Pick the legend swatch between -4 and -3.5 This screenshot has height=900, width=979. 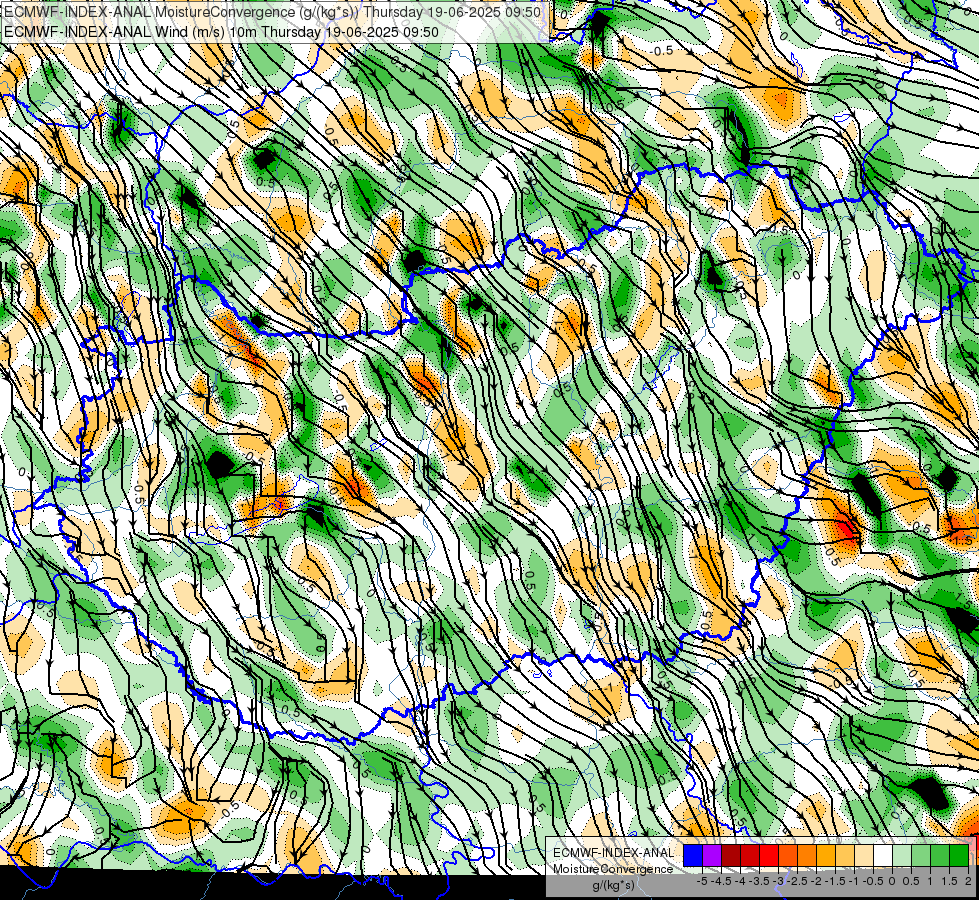pyautogui.click(x=750, y=856)
